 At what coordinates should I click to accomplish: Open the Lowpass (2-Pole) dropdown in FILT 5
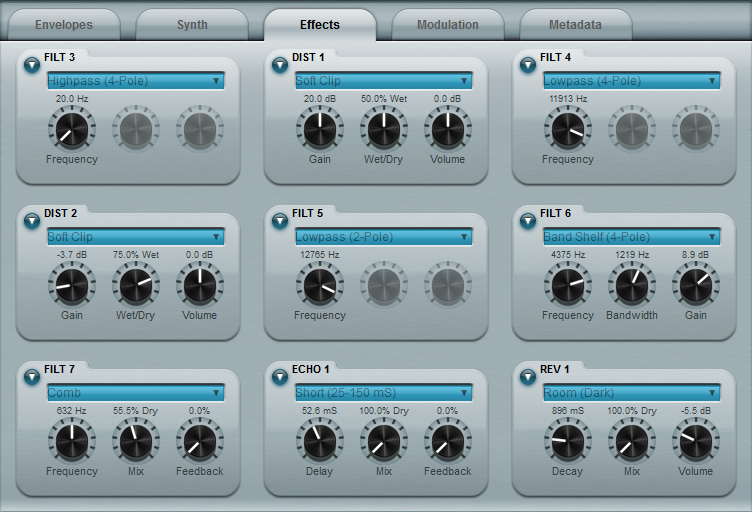tap(384, 236)
